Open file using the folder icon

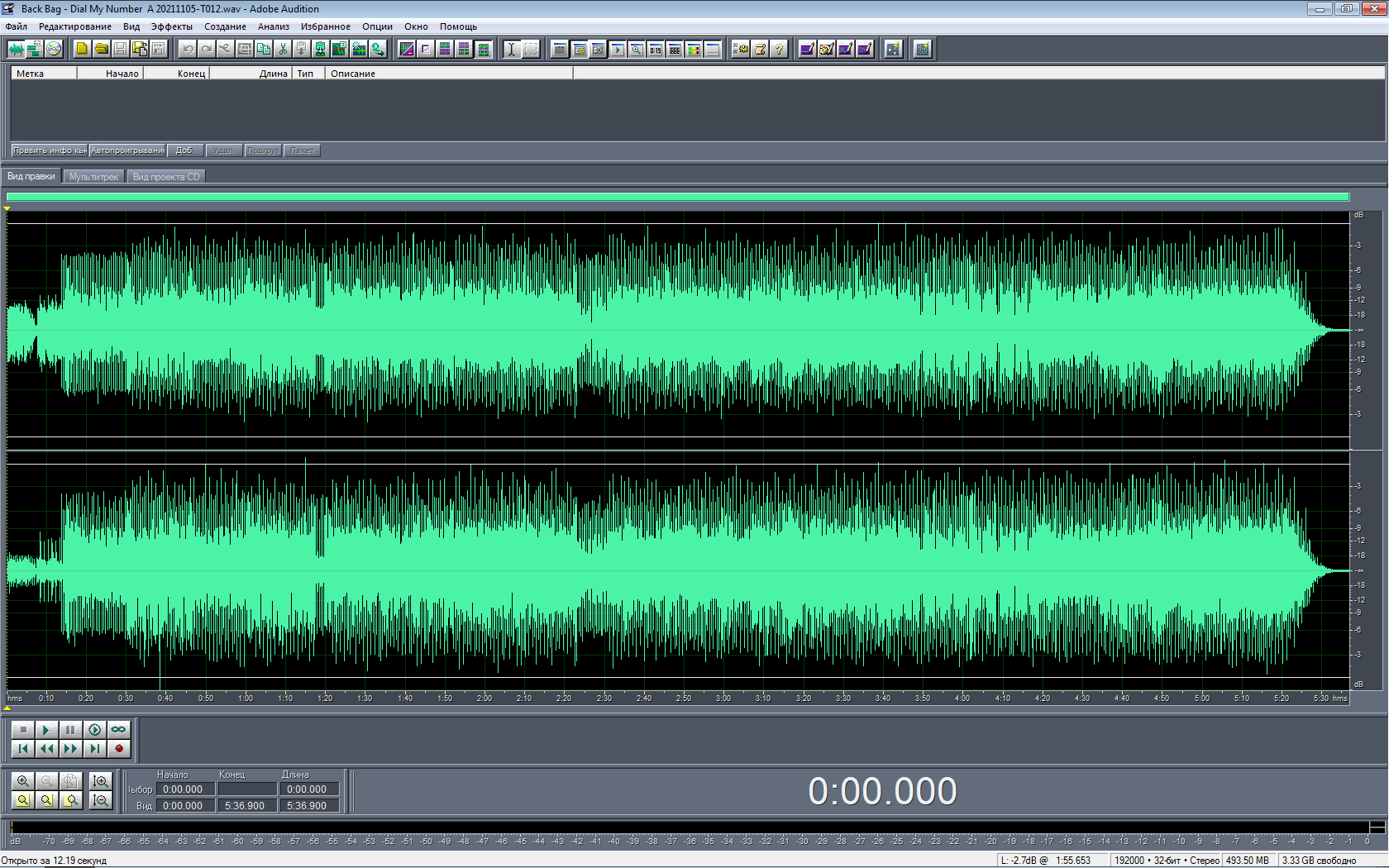point(101,50)
